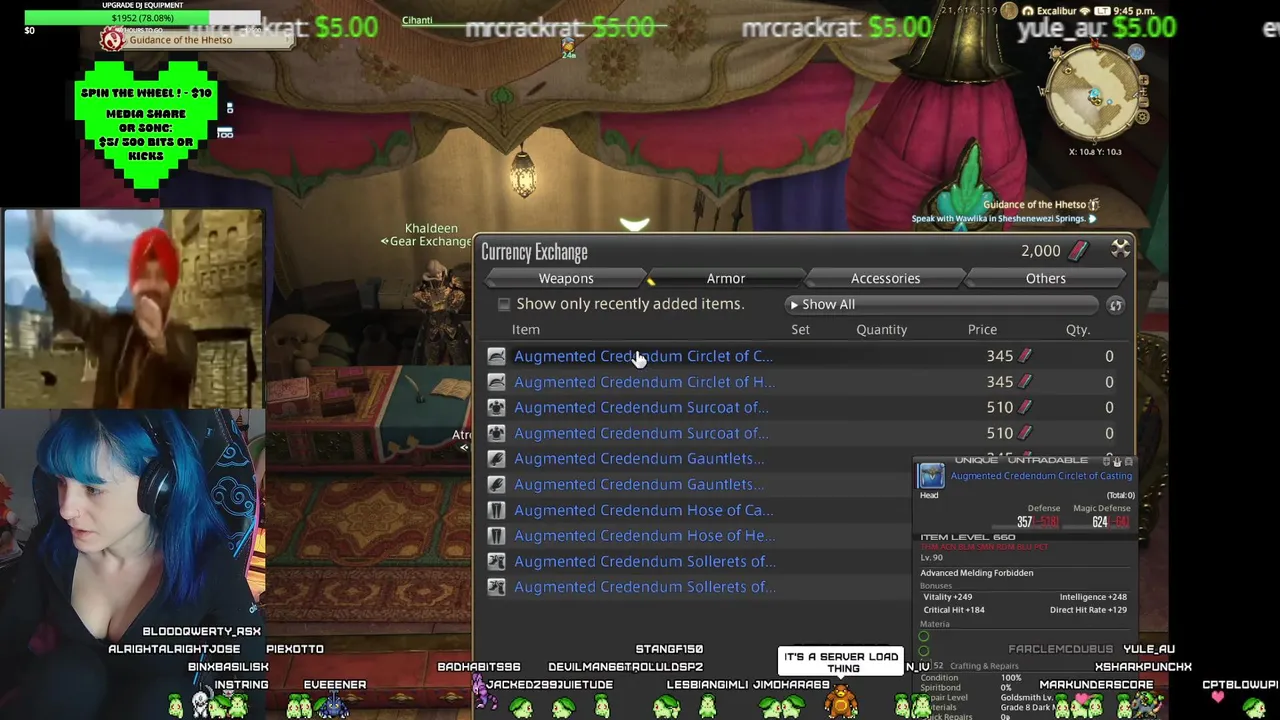The image size is (1280, 720).
Task: Click the legs icon for Hose of Ca… row
Action: pyautogui.click(x=496, y=510)
